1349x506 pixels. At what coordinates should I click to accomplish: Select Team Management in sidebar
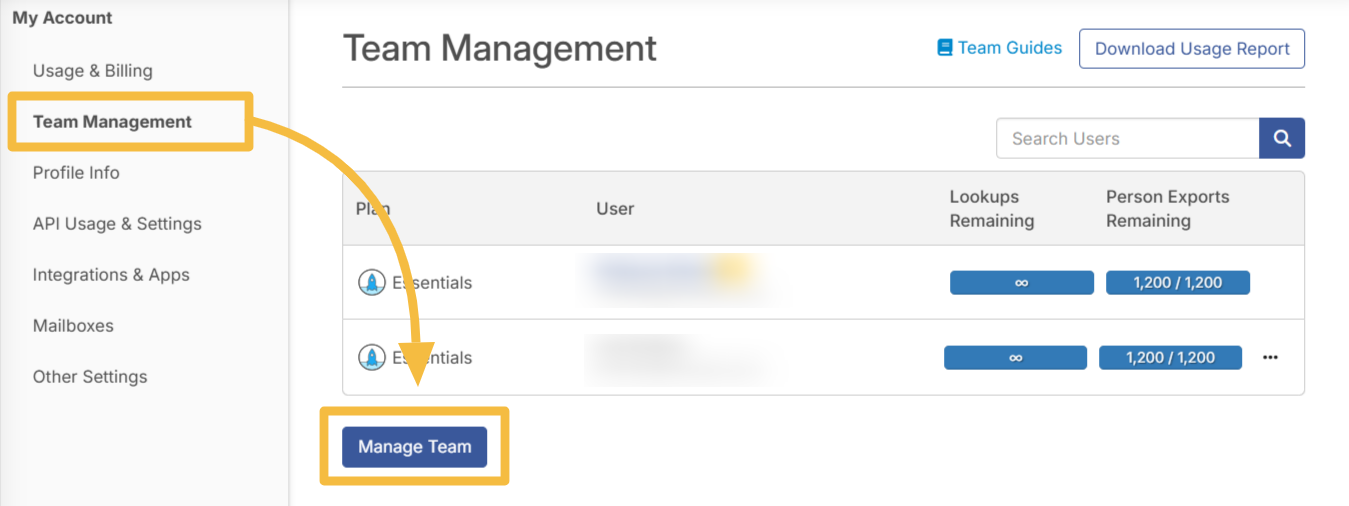(112, 122)
